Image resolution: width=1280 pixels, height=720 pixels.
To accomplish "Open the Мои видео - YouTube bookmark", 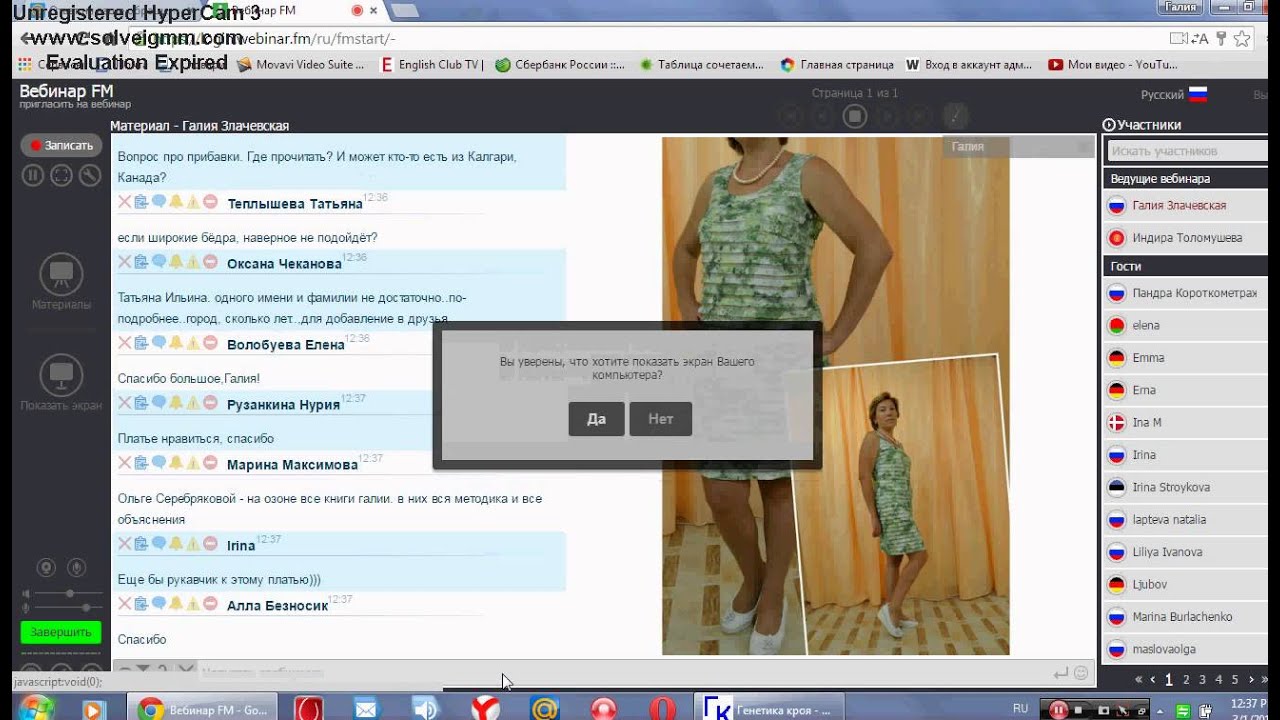I will point(1112,64).
